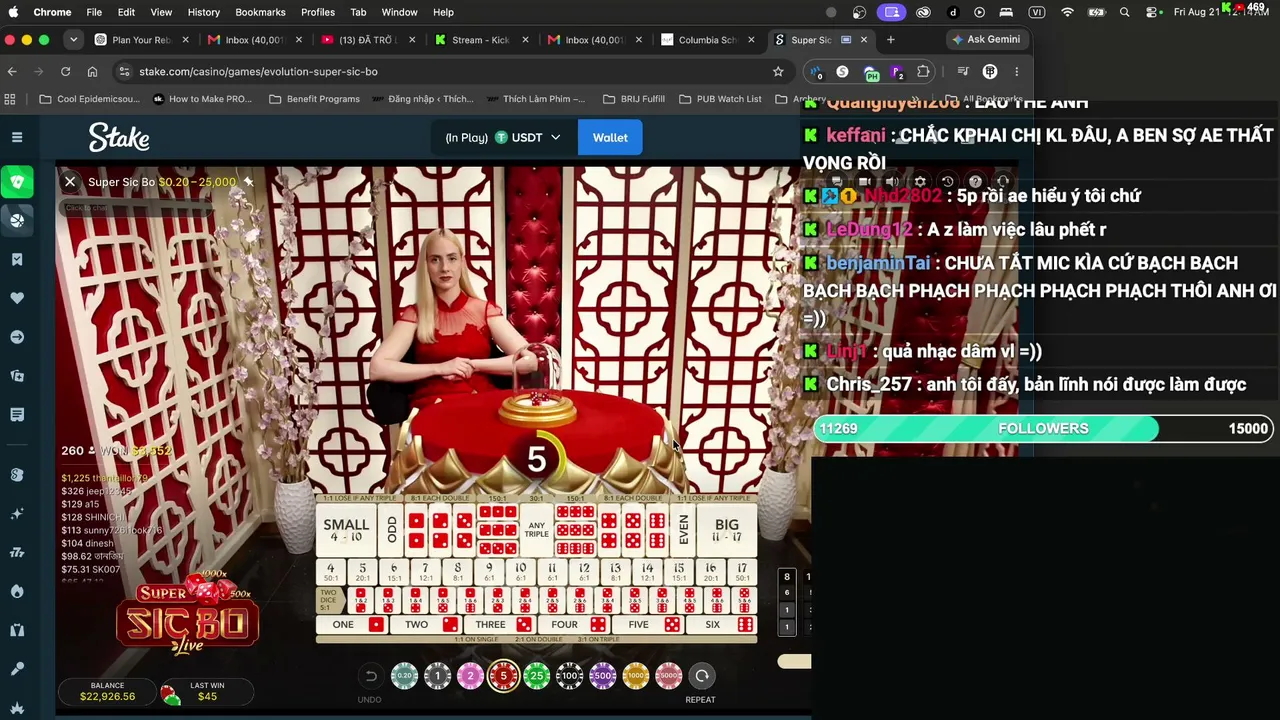Open the BRIJ Fulfill bookmark folder

coord(633,99)
